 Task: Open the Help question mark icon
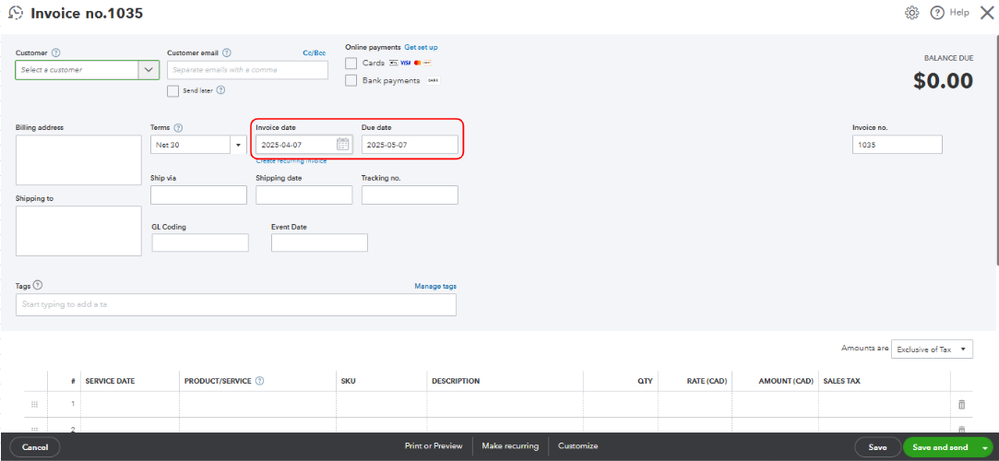(937, 13)
